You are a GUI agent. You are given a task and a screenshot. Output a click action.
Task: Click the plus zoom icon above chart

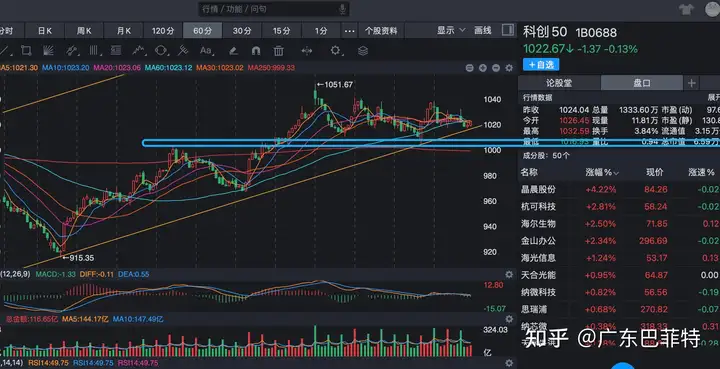483,68
